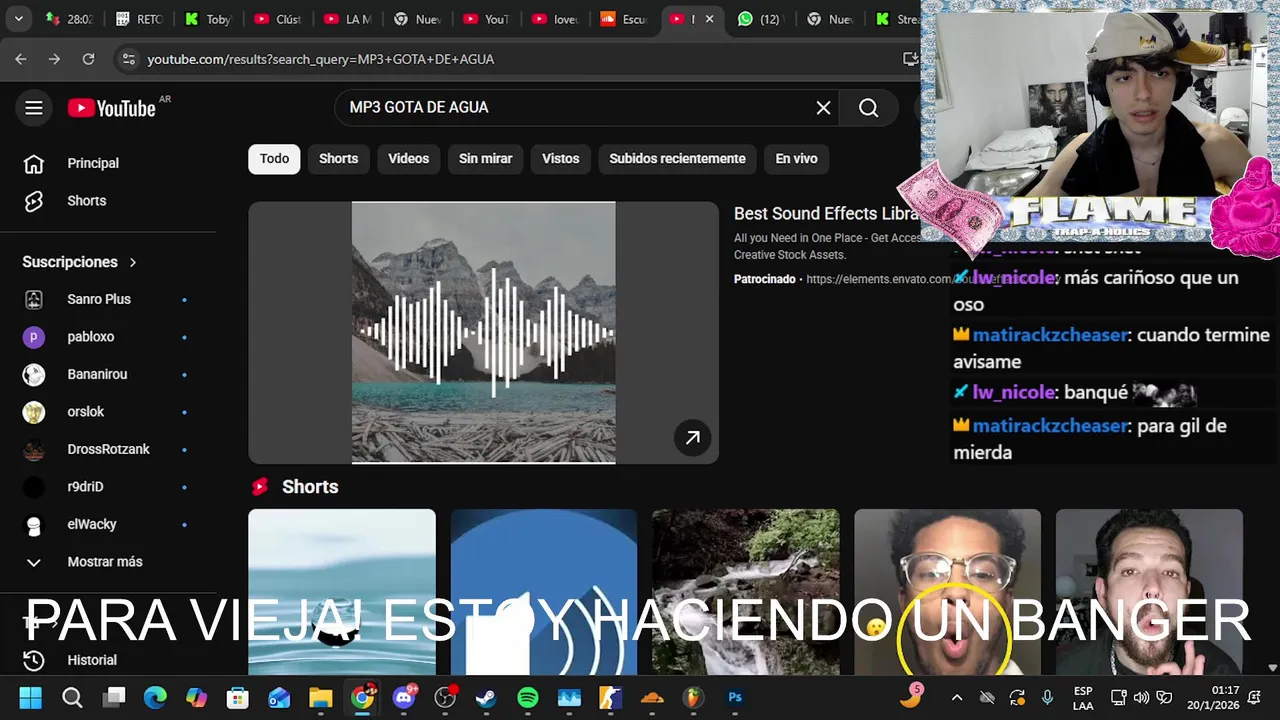Select the Vistos filter chip

point(560,159)
